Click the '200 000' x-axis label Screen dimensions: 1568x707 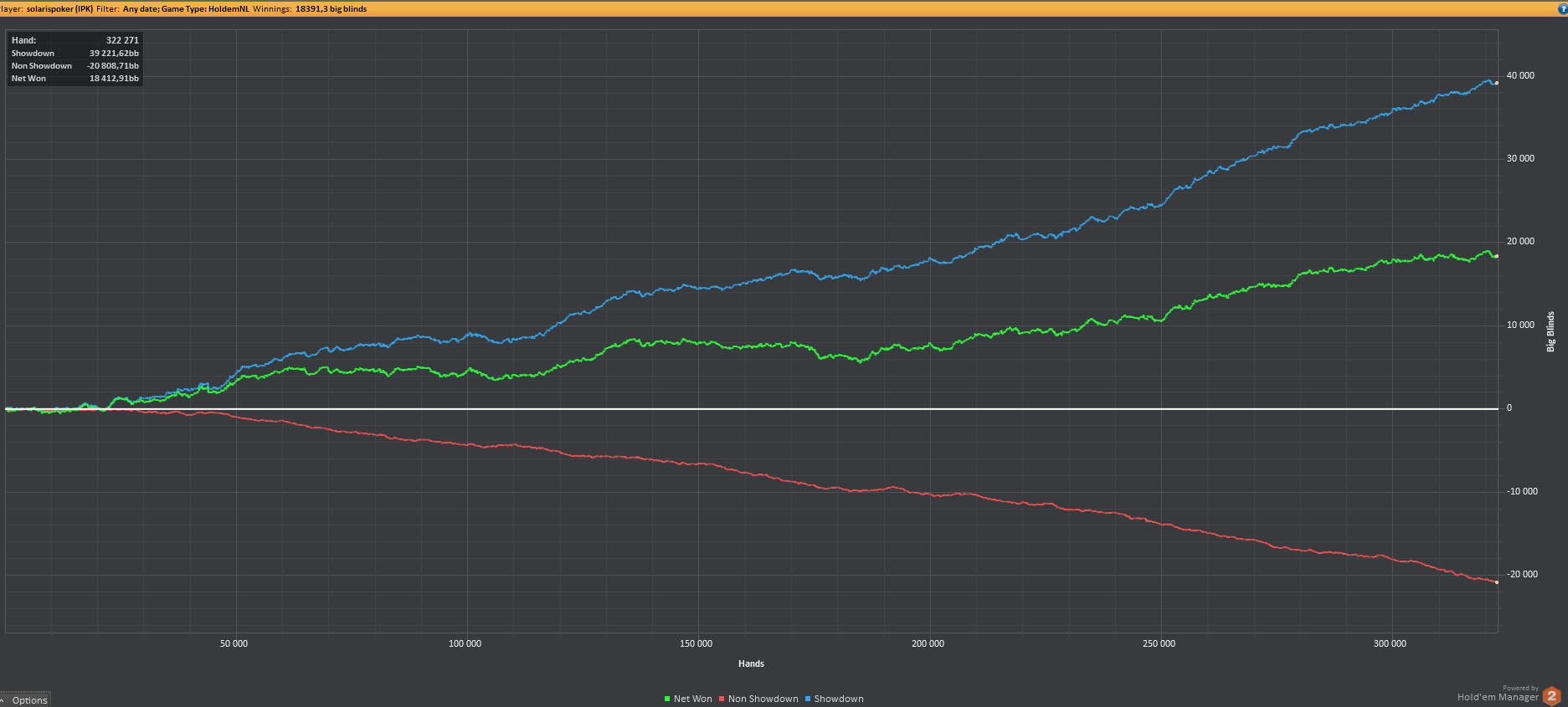(928, 643)
